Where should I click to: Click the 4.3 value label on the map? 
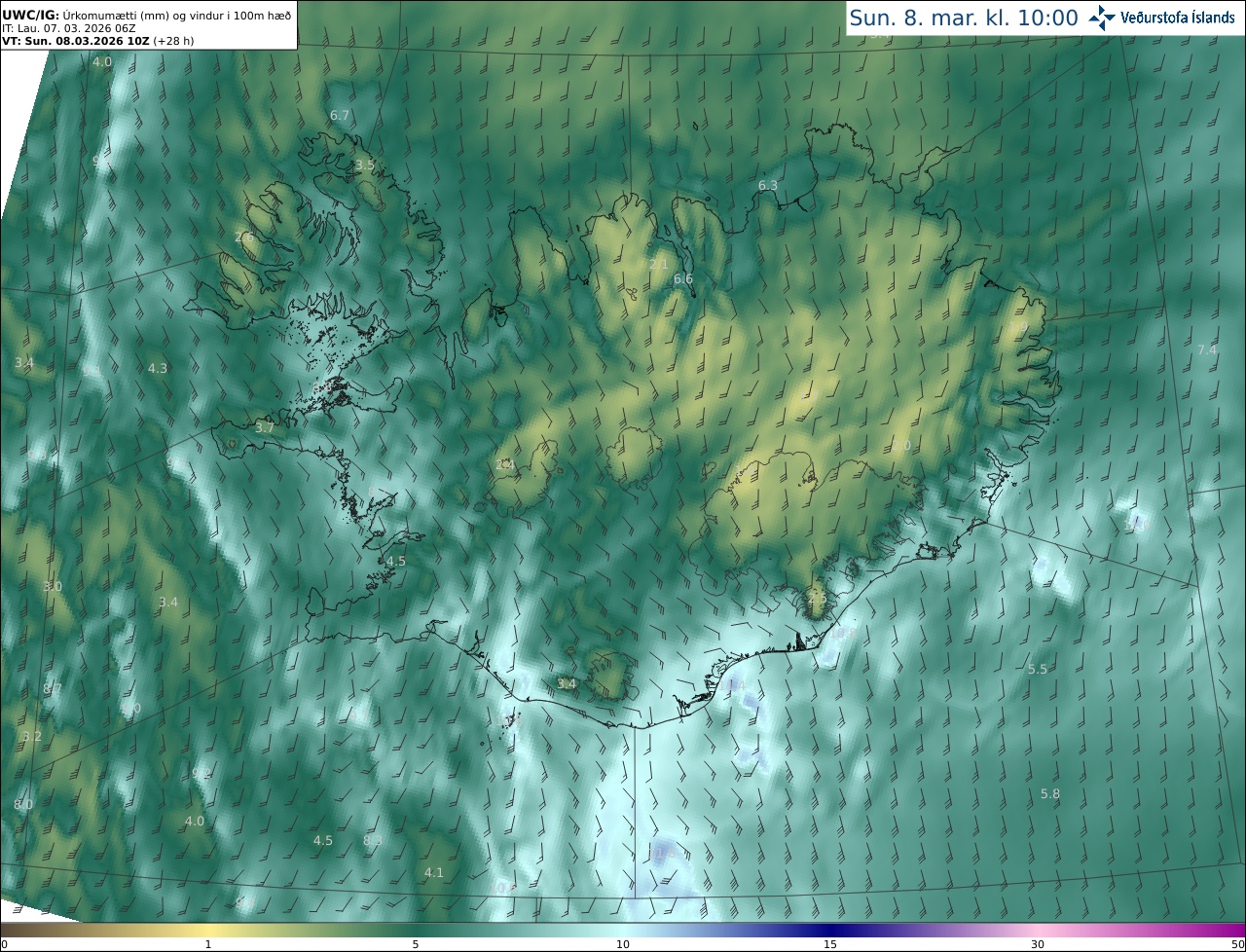[x=158, y=368]
